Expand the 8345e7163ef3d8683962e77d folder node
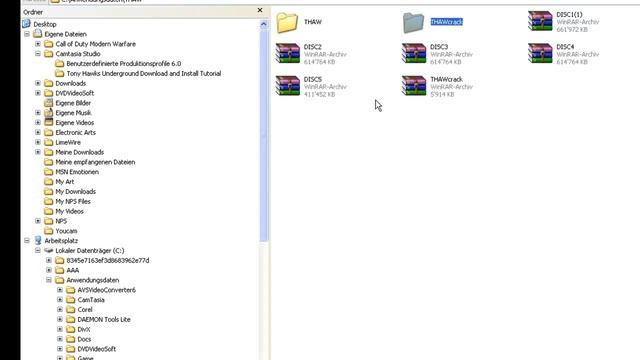Image resolution: width=640 pixels, height=360 pixels. tap(49, 260)
